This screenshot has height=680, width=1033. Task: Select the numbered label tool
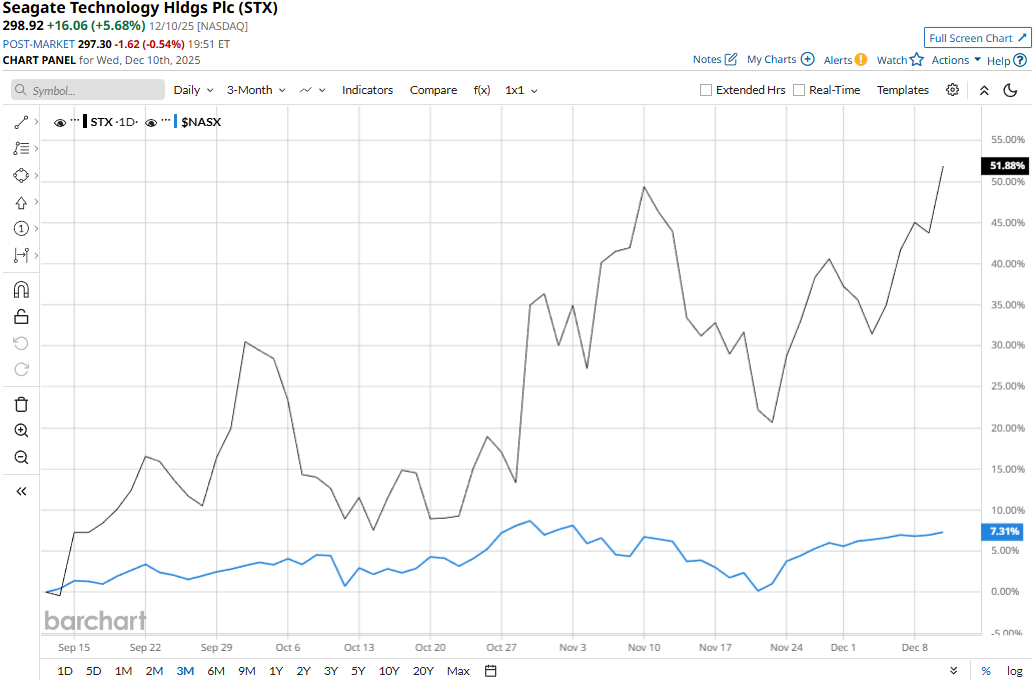click(21, 229)
